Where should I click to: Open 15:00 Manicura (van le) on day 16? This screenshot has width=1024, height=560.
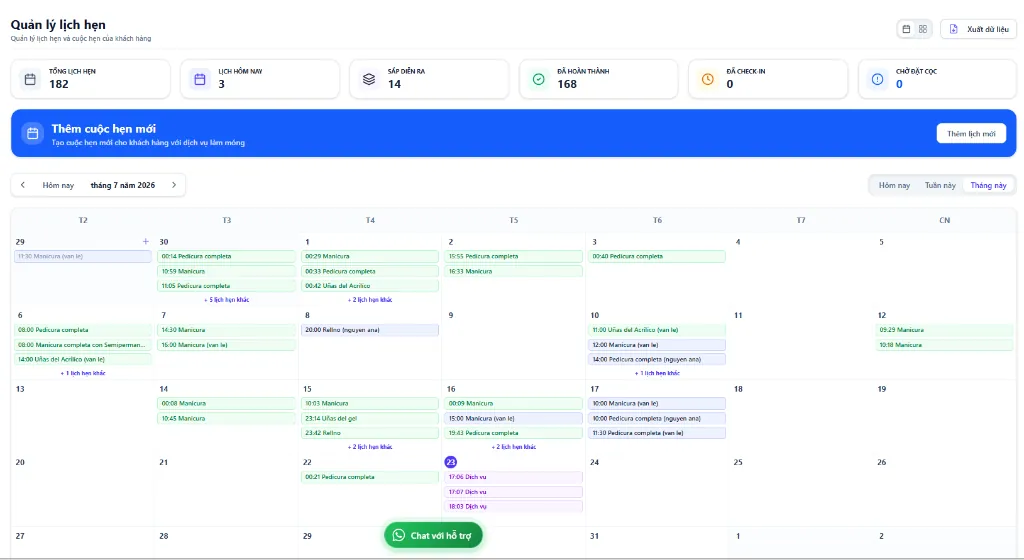coord(513,418)
